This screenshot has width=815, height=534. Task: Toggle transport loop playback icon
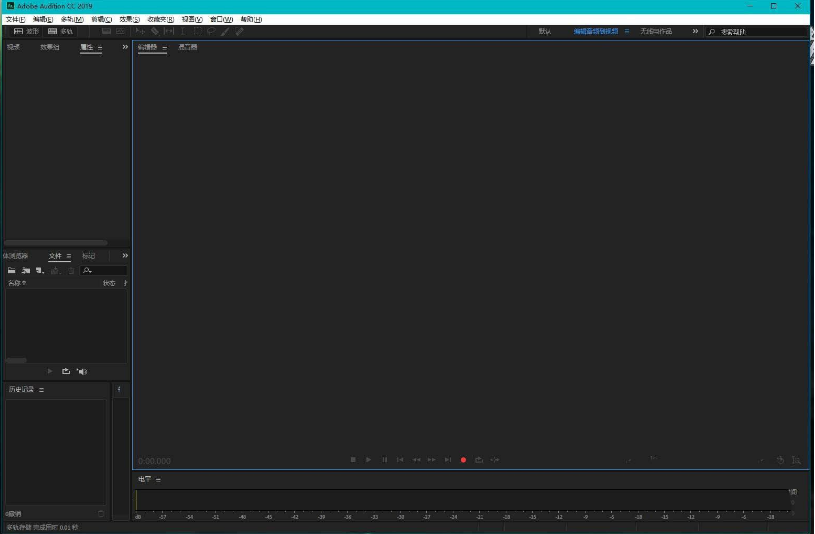pos(479,460)
